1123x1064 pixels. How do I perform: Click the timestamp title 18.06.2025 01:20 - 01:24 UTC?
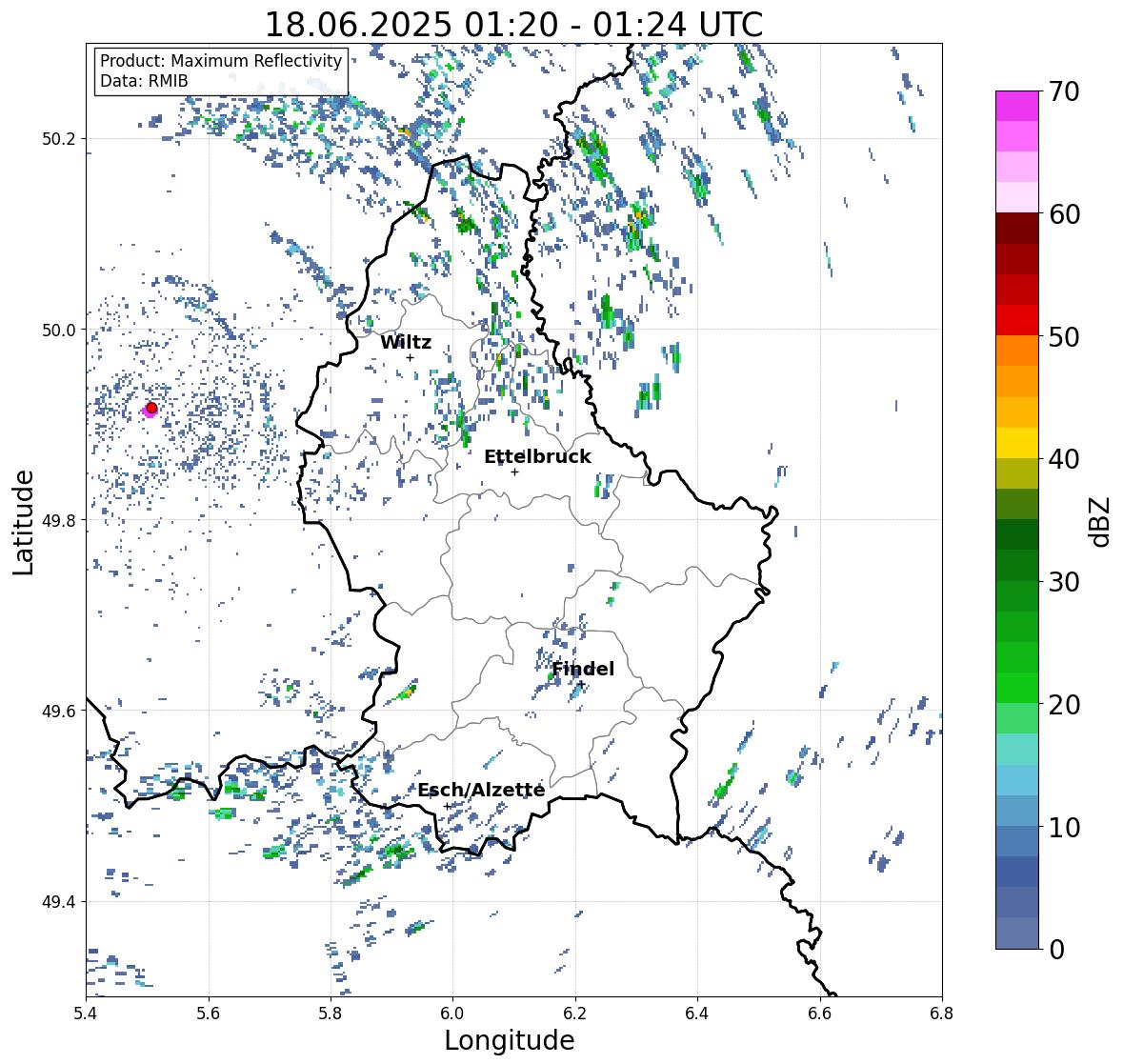pos(513,25)
